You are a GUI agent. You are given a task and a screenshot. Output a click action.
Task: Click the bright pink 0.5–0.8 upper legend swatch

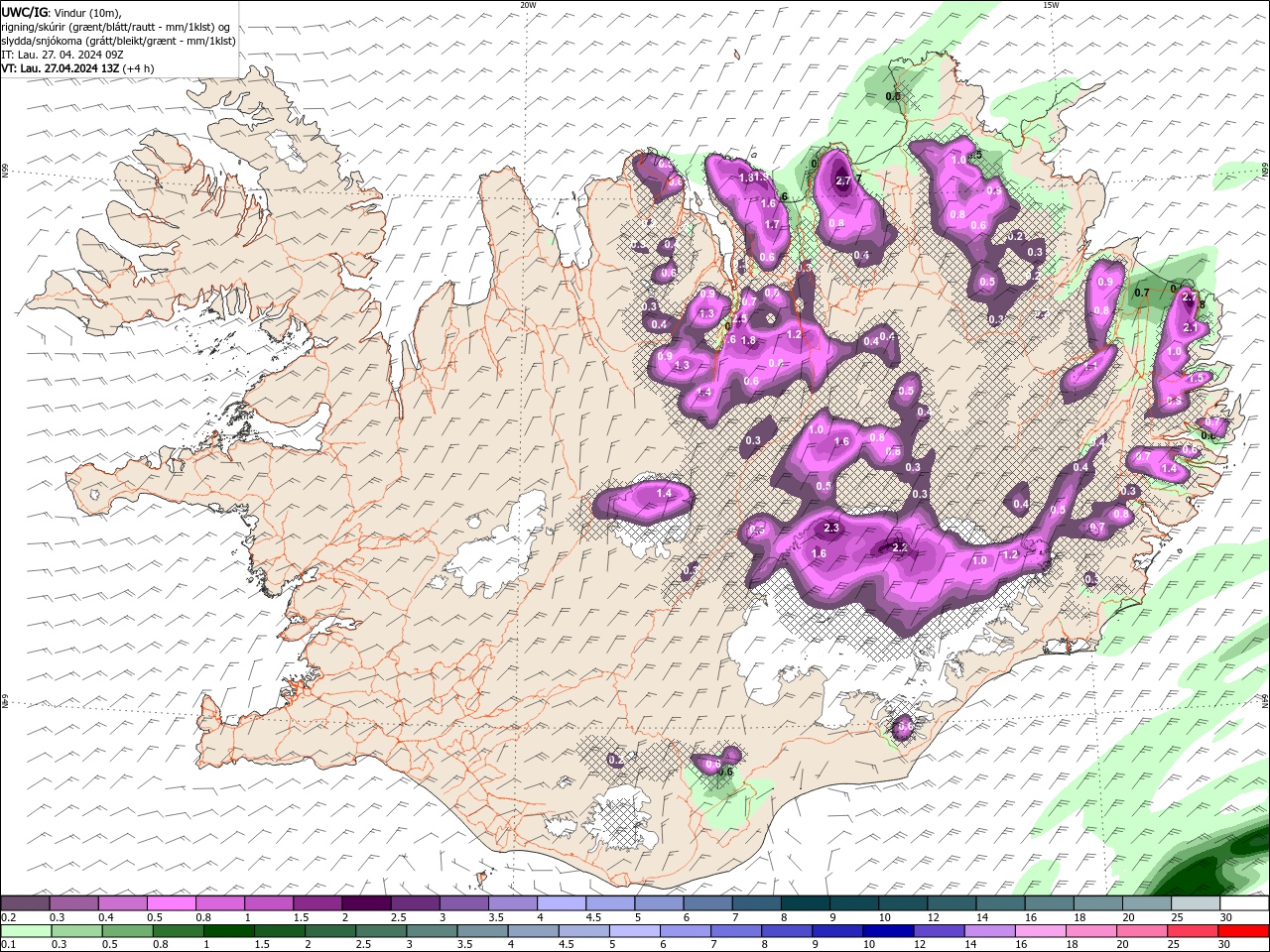pyautogui.click(x=172, y=903)
